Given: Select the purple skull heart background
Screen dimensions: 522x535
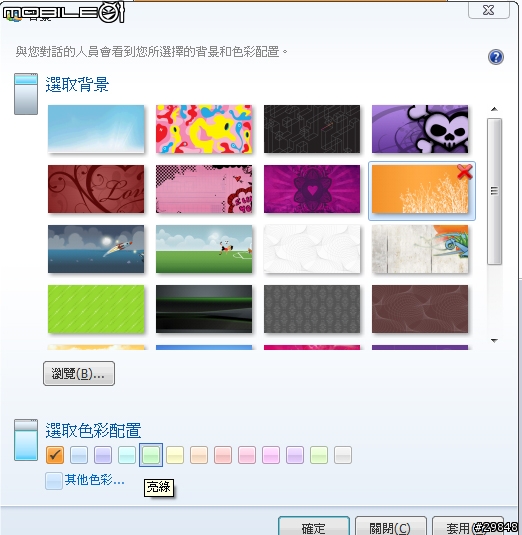Looking at the screenshot, I should pyautogui.click(x=420, y=129).
